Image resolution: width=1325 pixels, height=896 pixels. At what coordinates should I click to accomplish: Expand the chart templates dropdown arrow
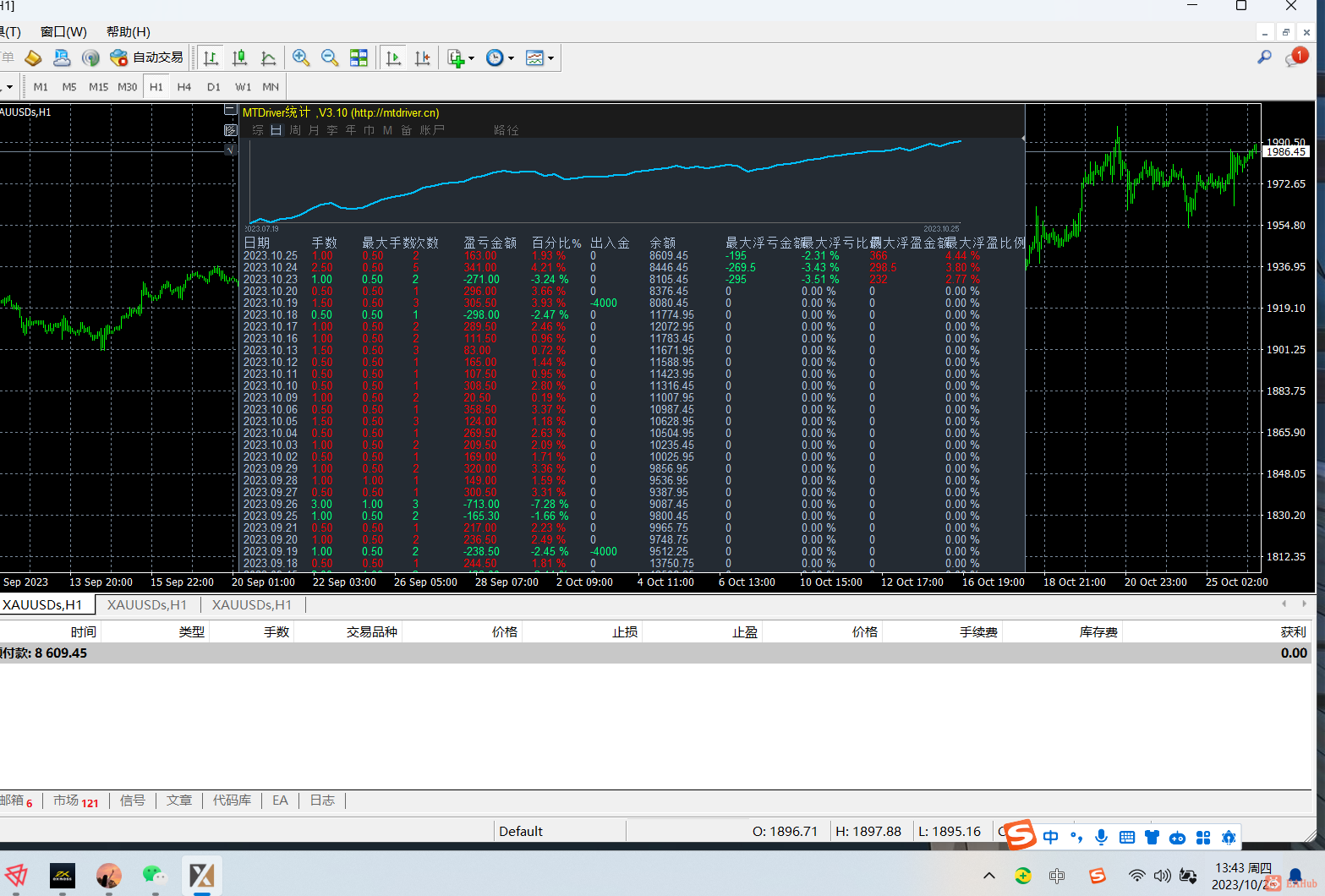pyautogui.click(x=550, y=58)
